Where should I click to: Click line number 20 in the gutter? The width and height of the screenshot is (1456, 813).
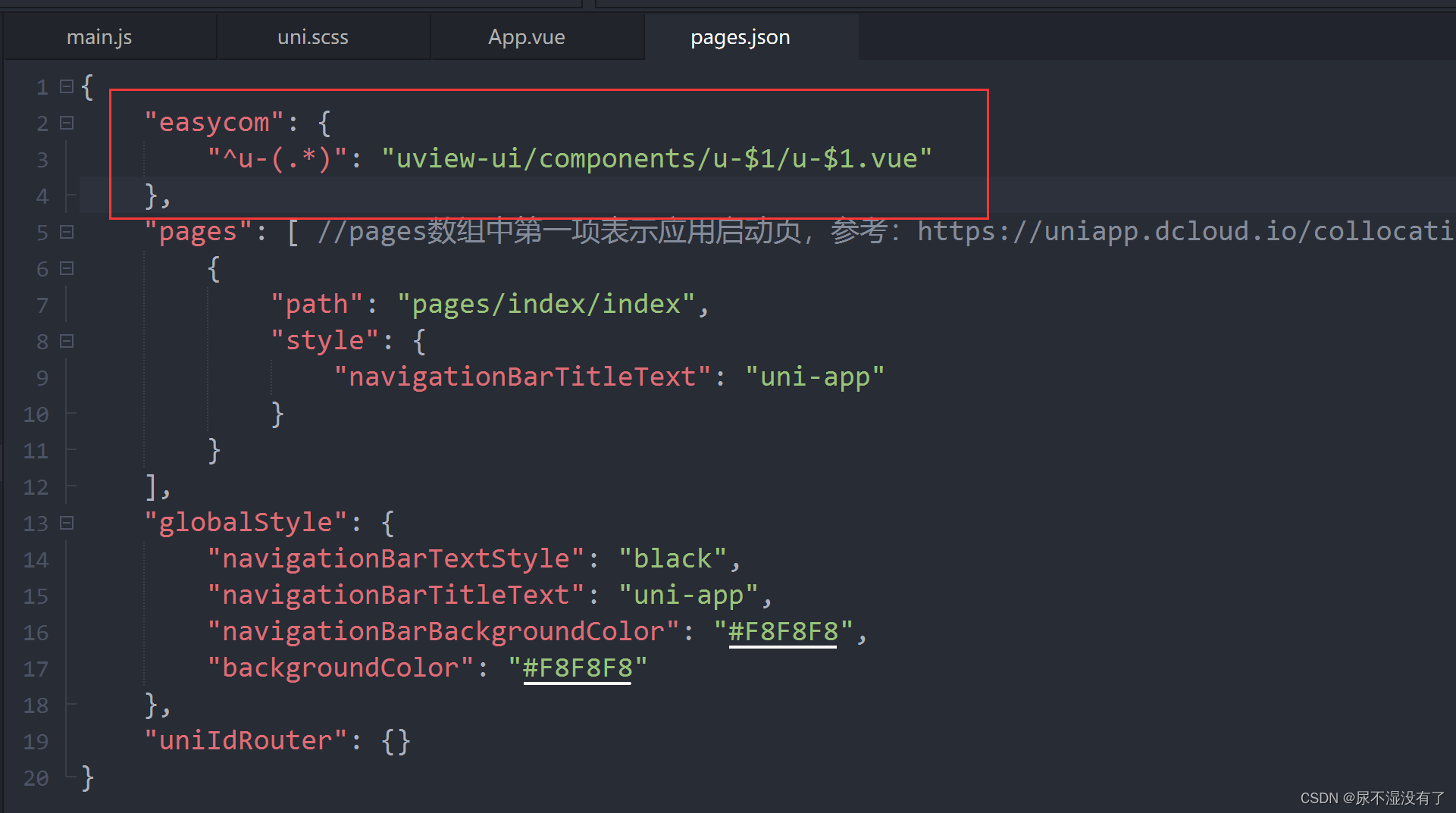click(x=36, y=778)
